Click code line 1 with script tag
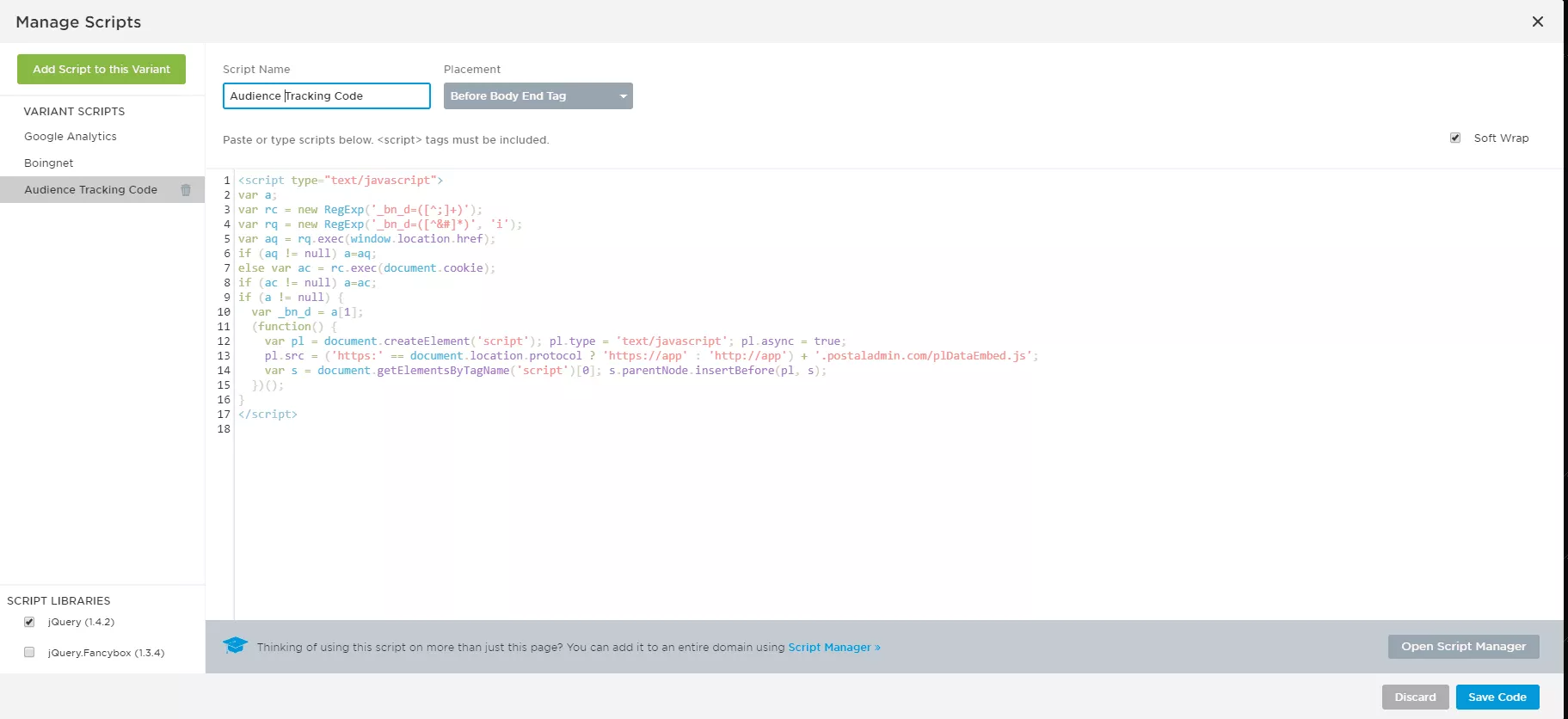 [341, 181]
